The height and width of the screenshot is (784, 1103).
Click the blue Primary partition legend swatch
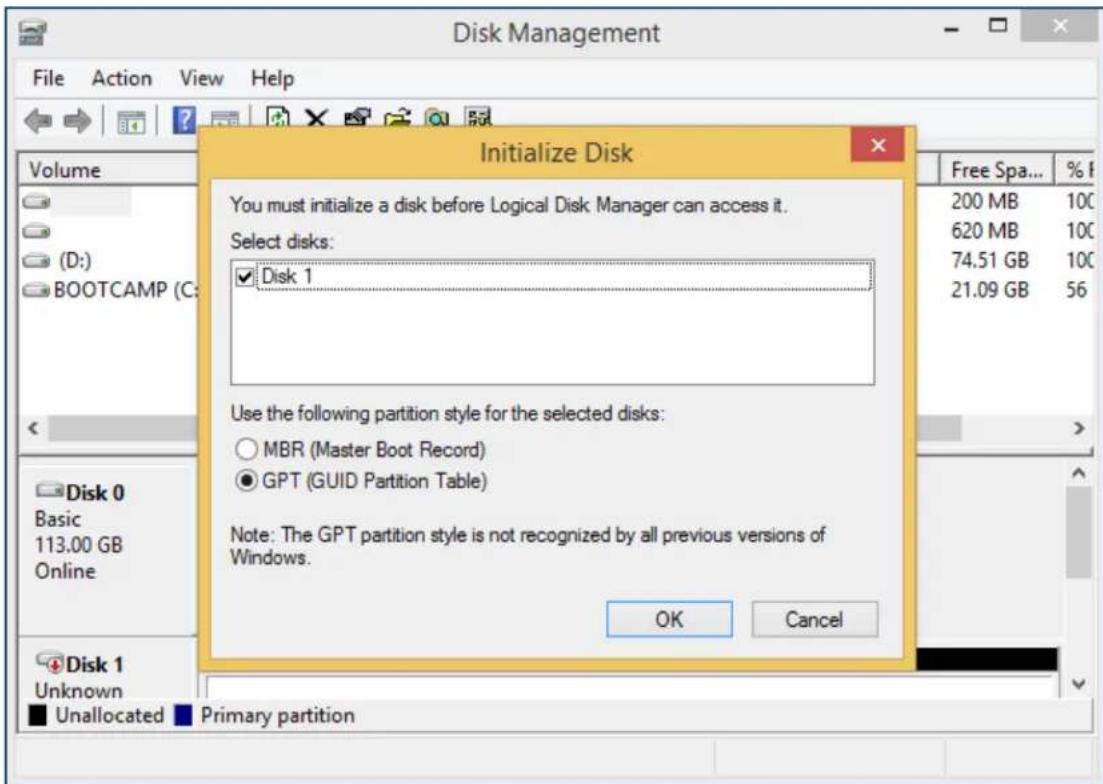pyautogui.click(x=184, y=716)
